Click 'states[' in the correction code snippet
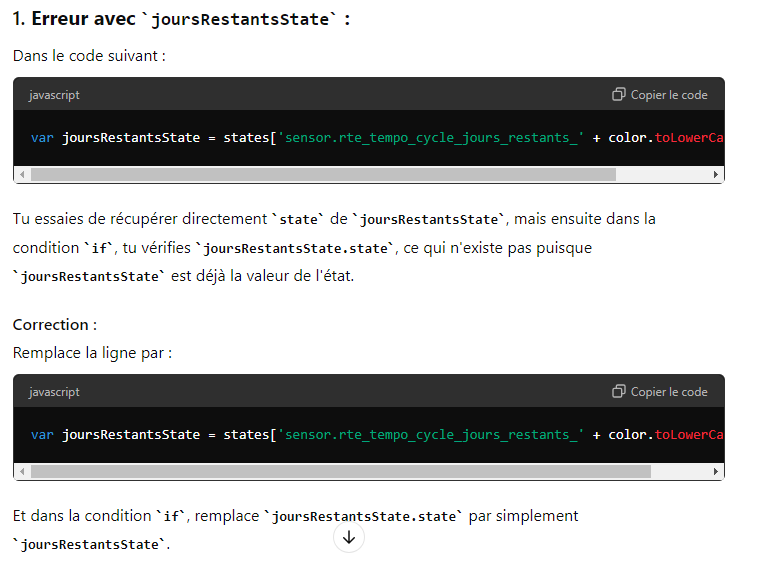Image resolution: width=764 pixels, height=561 pixels. coord(249,435)
